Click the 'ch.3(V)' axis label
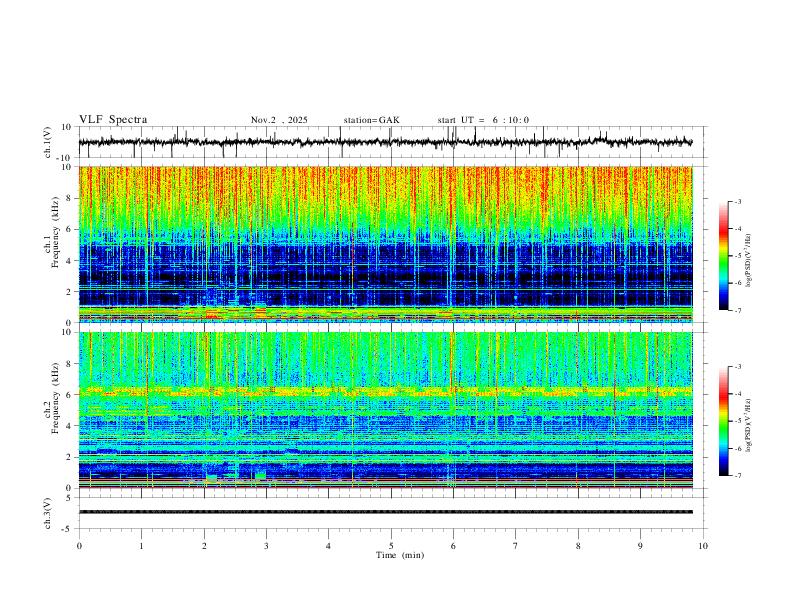Image resolution: width=792 pixels, height=612 pixels. 48,514
